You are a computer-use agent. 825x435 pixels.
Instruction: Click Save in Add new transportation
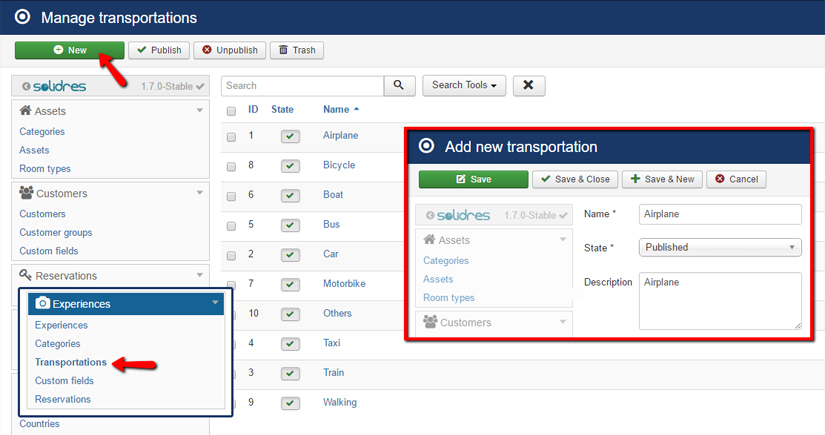pos(474,179)
